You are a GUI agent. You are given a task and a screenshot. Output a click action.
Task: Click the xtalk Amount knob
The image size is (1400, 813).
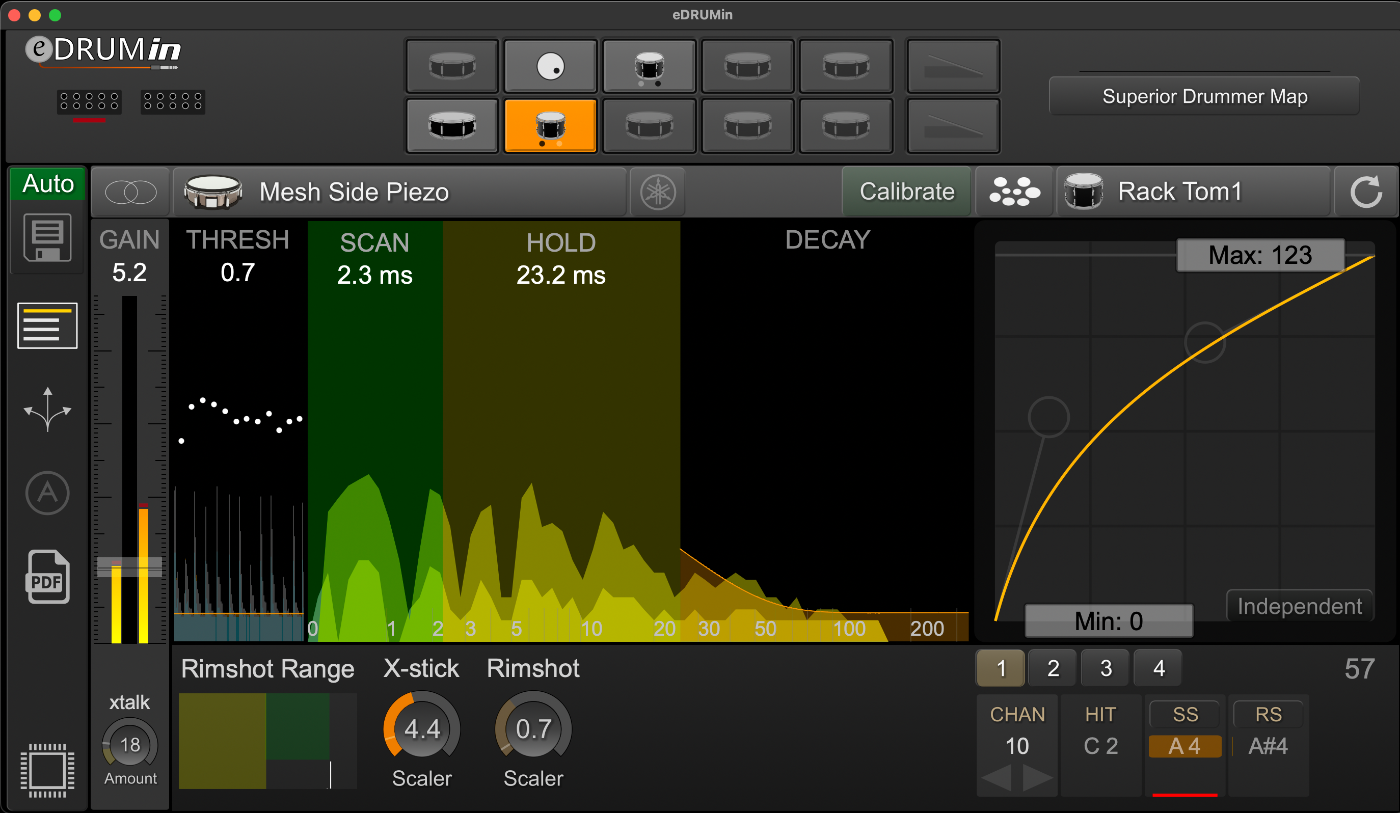[x=129, y=745]
